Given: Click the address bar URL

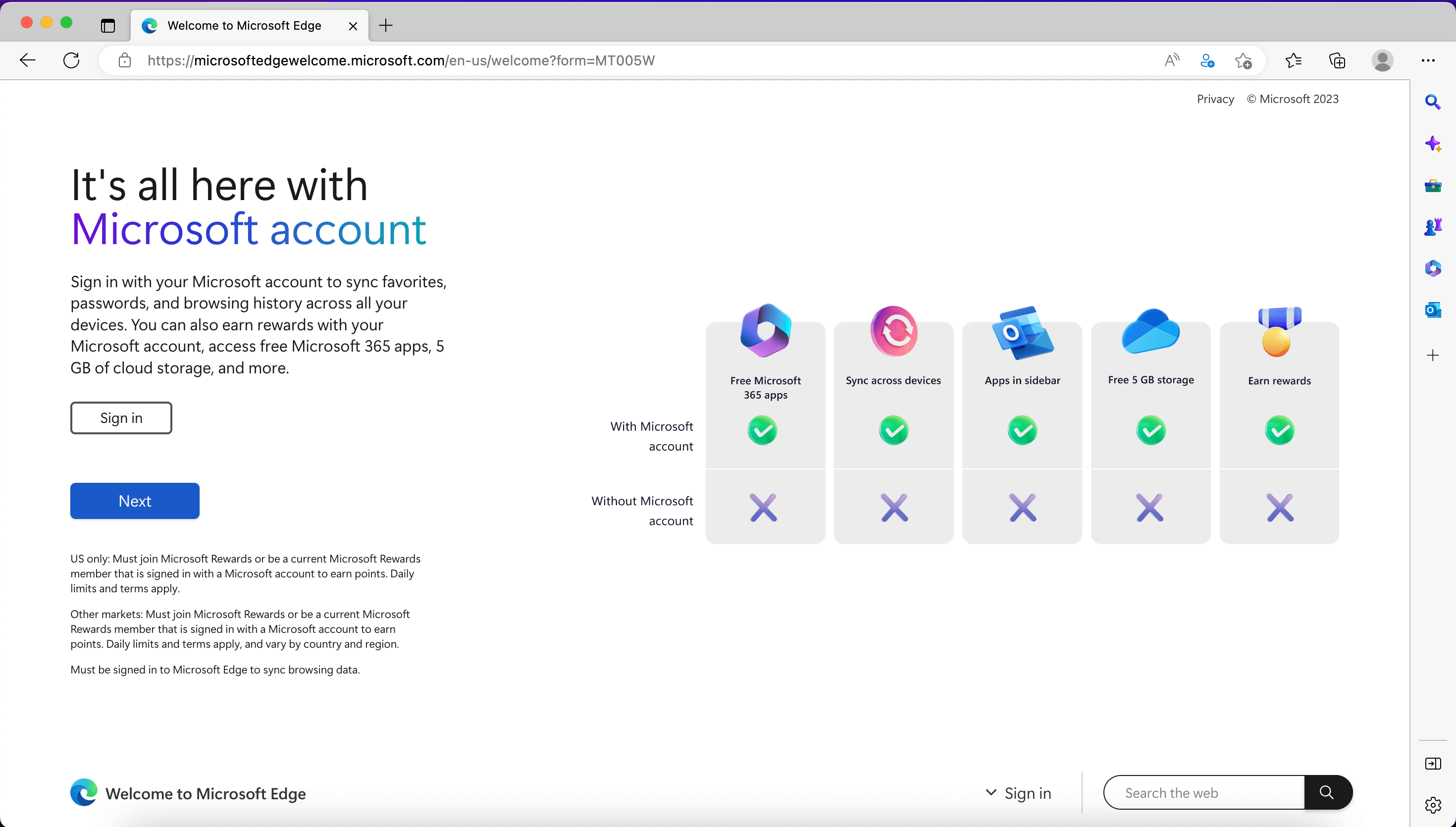Looking at the screenshot, I should (401, 60).
